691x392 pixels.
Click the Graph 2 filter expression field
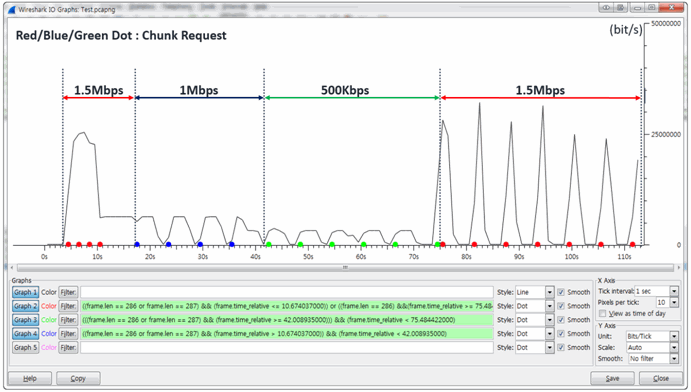tap(287, 306)
